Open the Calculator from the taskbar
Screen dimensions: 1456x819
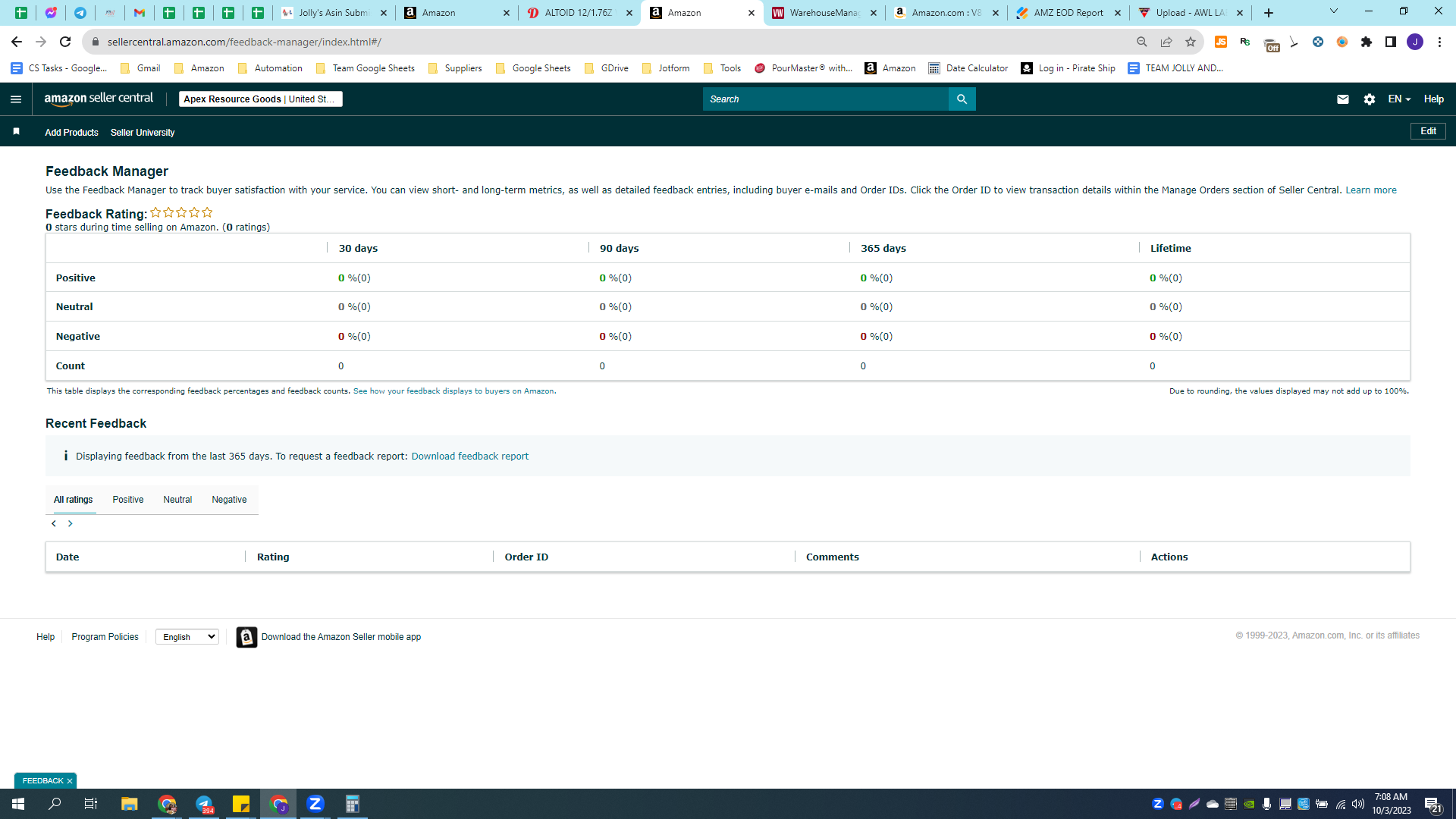coord(353,804)
